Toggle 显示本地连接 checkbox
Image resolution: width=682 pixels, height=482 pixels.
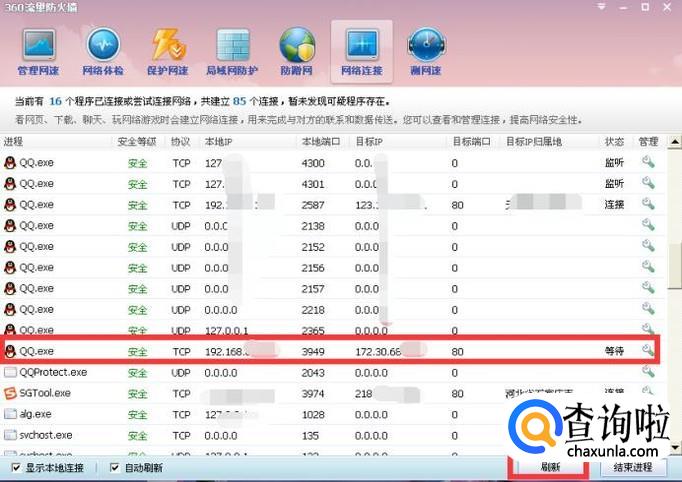coord(16,468)
